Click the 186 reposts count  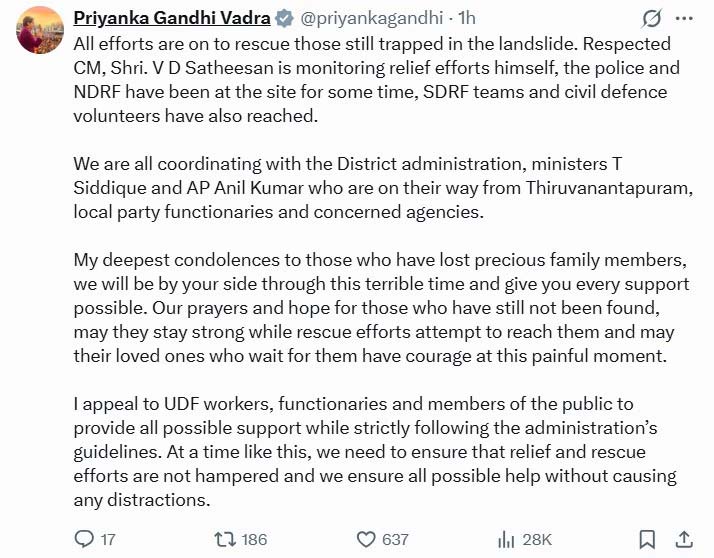[254, 540]
